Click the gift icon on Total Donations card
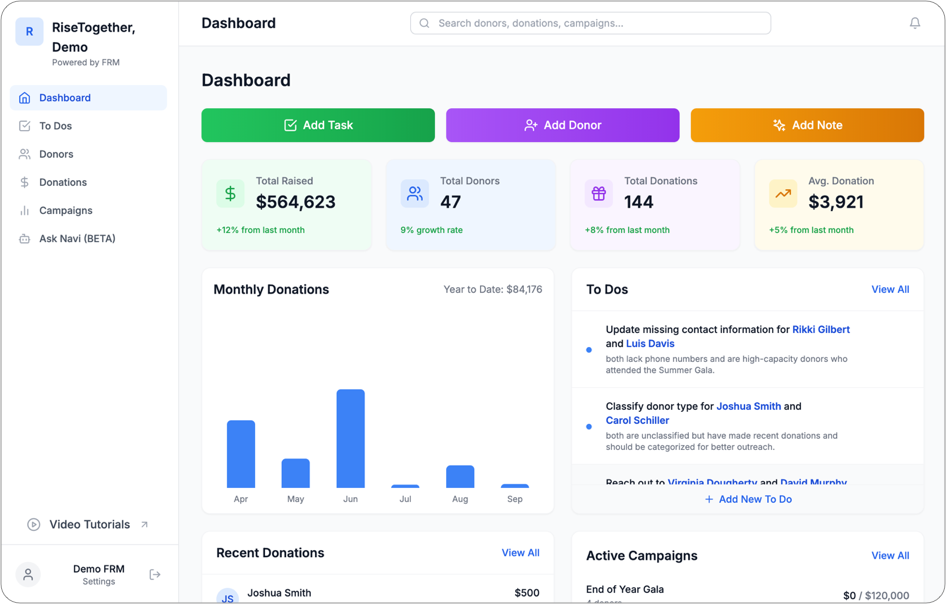Screen dimensions: 946x604 pos(598,194)
